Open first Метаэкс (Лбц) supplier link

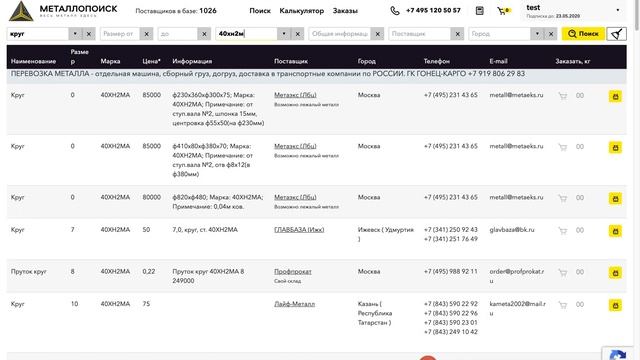click(295, 95)
